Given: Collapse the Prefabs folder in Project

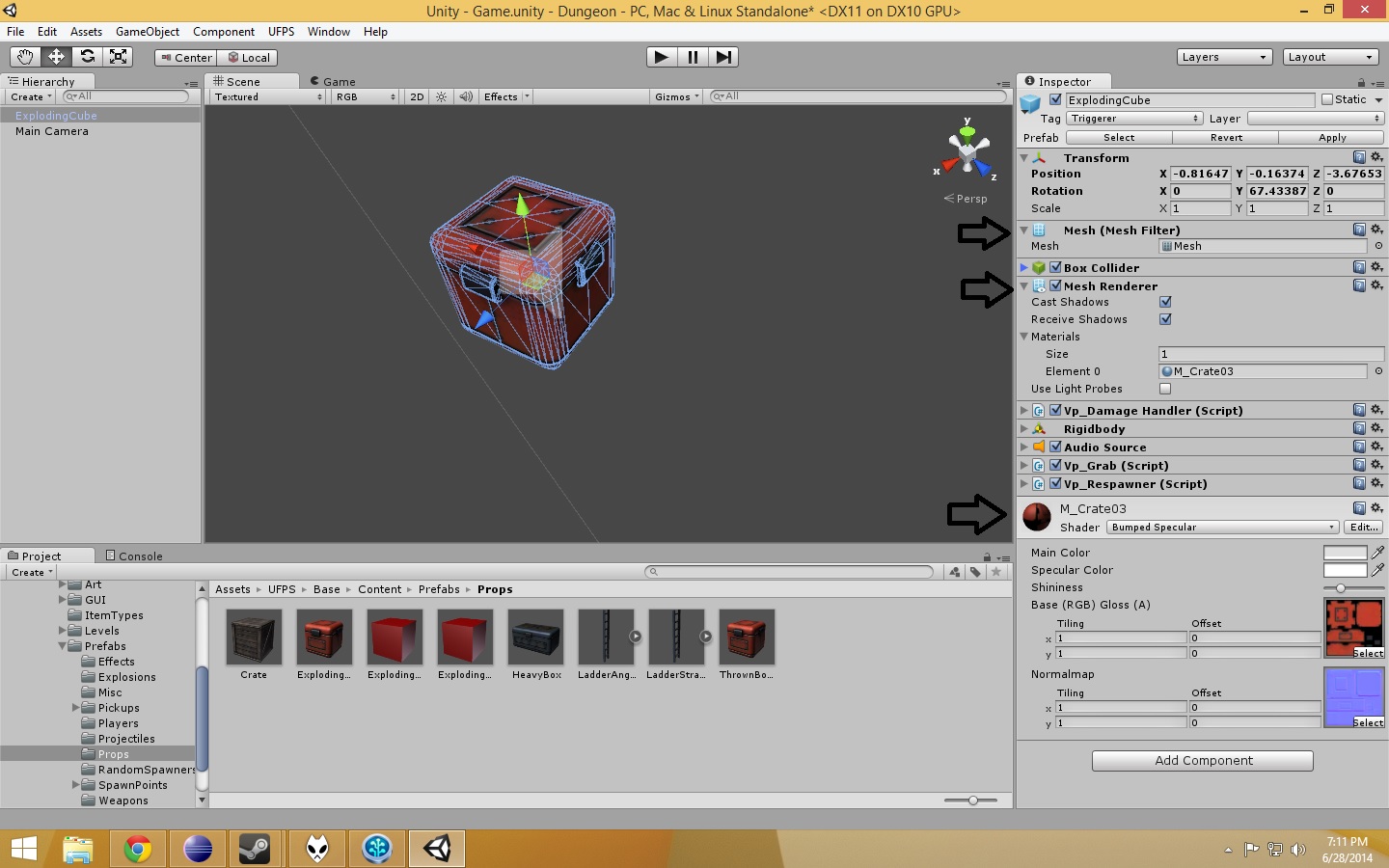Looking at the screenshot, I should pos(63,646).
